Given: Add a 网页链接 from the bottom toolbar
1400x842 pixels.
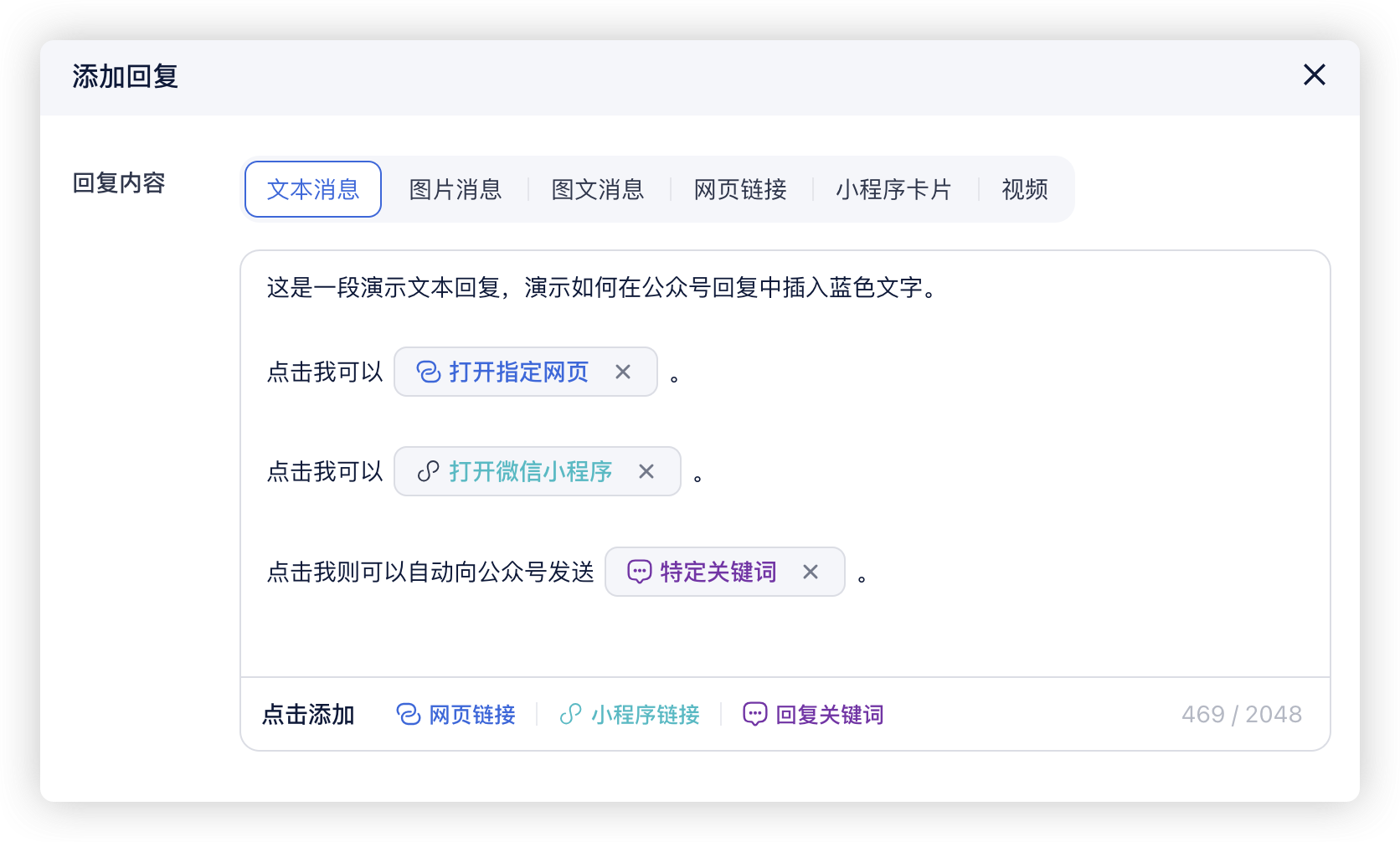Looking at the screenshot, I should pyautogui.click(x=456, y=714).
